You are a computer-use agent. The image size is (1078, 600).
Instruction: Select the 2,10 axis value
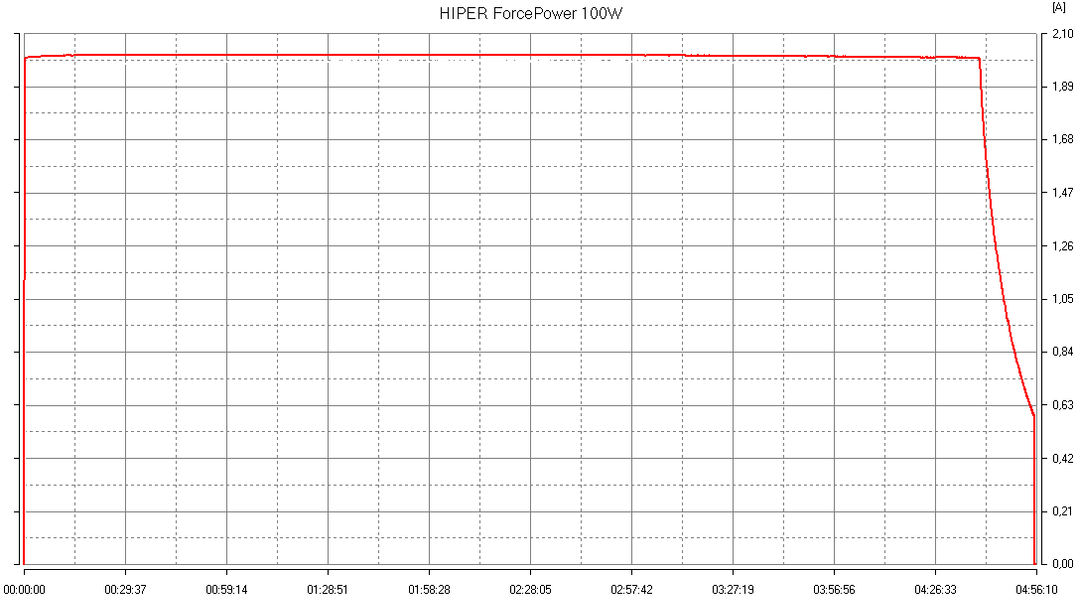pyautogui.click(x=1062, y=34)
